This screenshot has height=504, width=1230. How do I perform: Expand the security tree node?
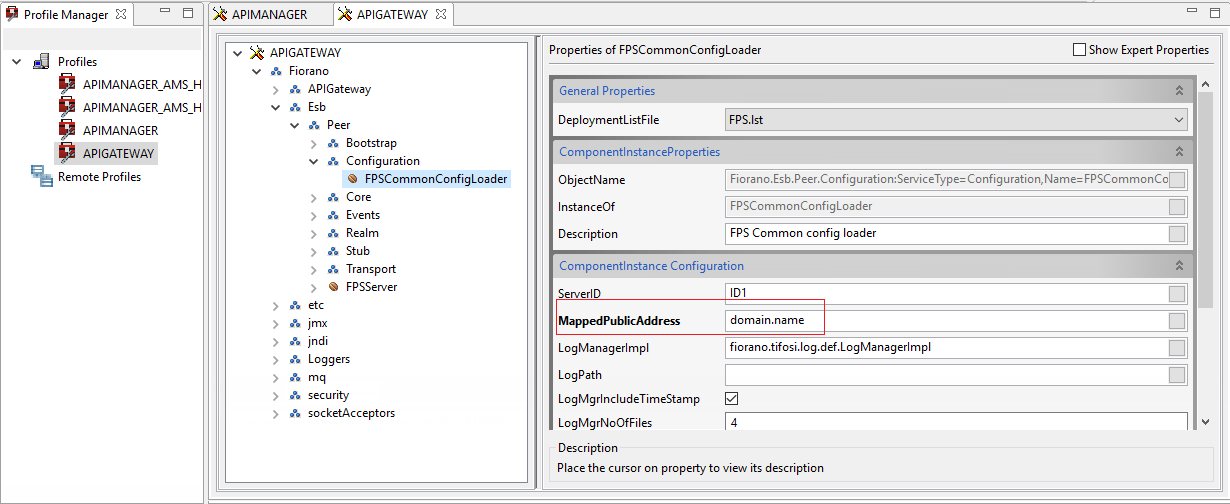[x=276, y=395]
